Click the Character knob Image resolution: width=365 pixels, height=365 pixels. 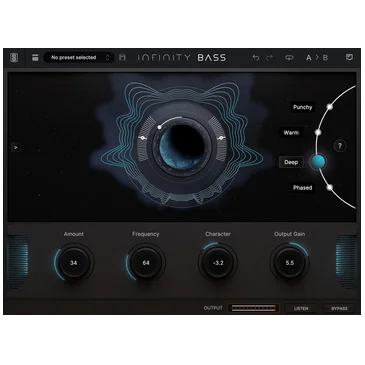[218, 263]
